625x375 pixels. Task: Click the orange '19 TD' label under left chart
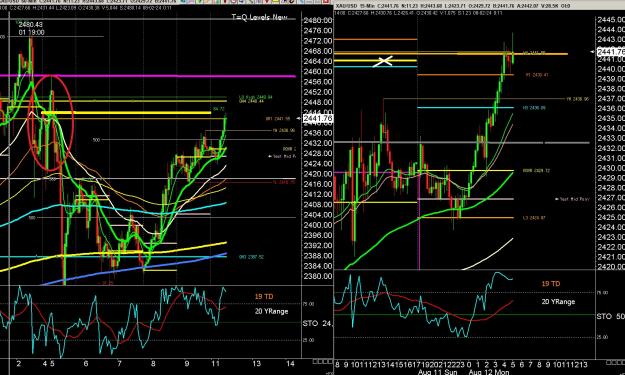pos(264,296)
